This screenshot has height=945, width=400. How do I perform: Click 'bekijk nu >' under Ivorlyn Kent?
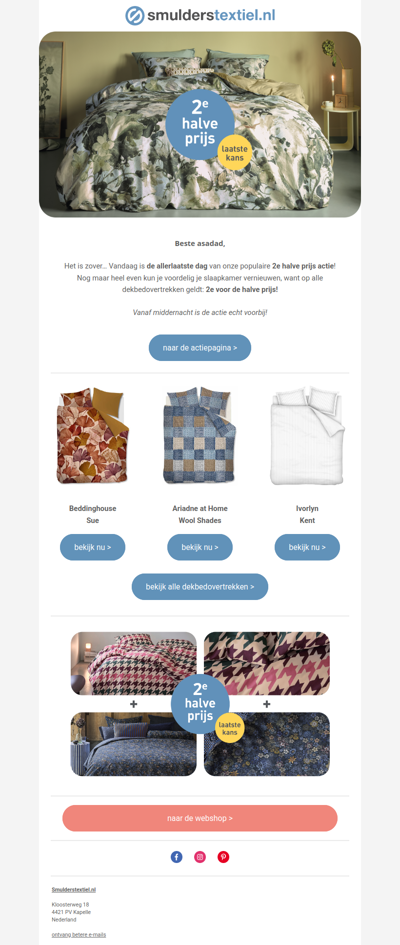tap(307, 547)
